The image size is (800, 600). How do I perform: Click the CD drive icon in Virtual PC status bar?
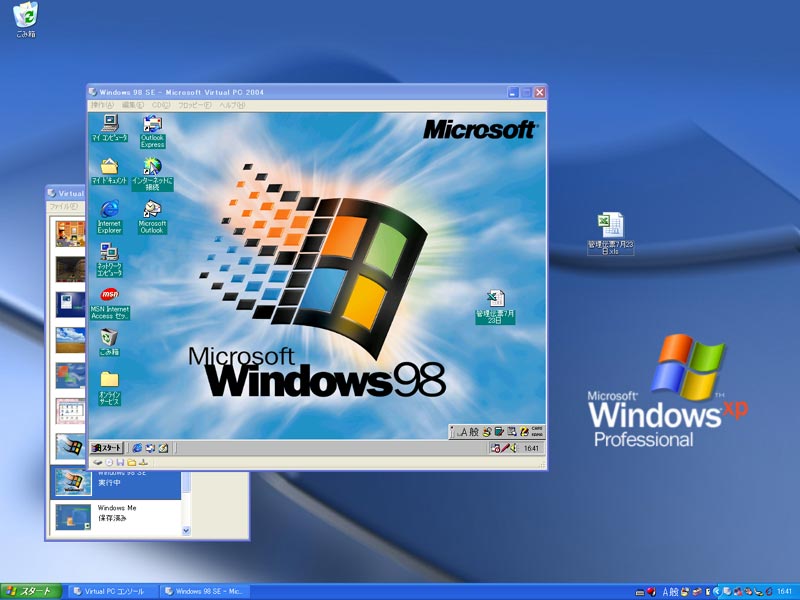point(109,462)
